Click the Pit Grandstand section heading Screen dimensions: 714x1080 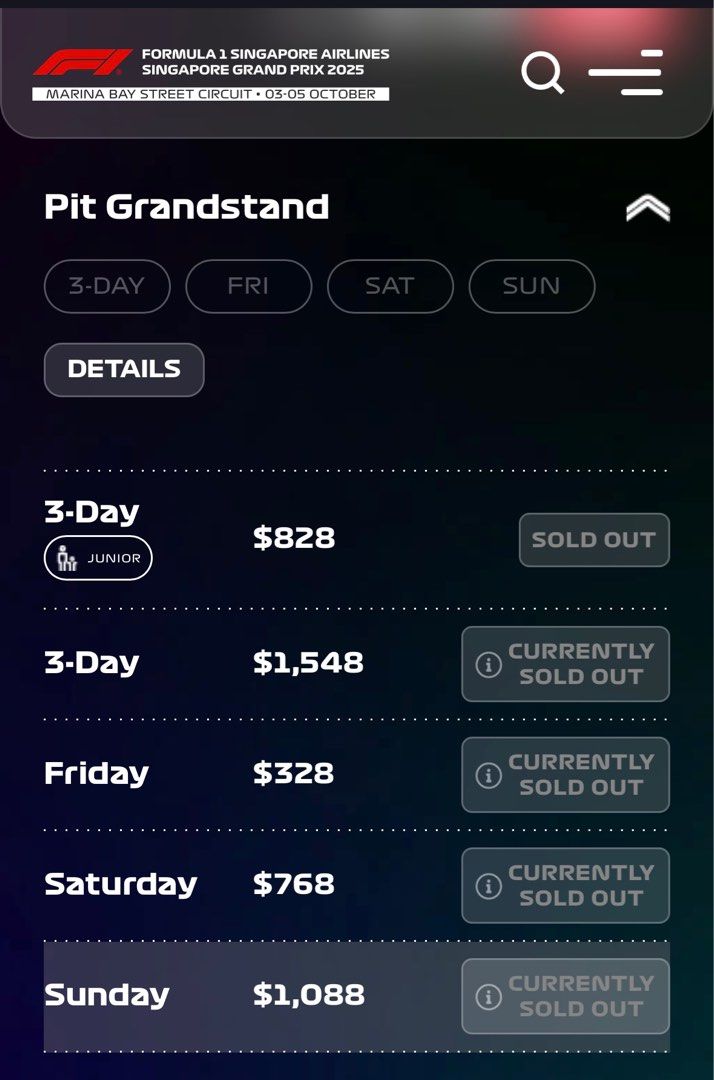pos(186,208)
